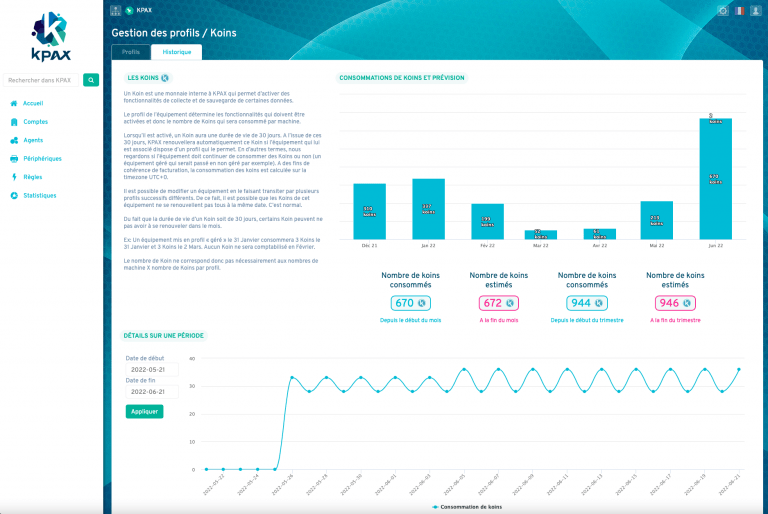Click the Date de début field

[151, 369]
